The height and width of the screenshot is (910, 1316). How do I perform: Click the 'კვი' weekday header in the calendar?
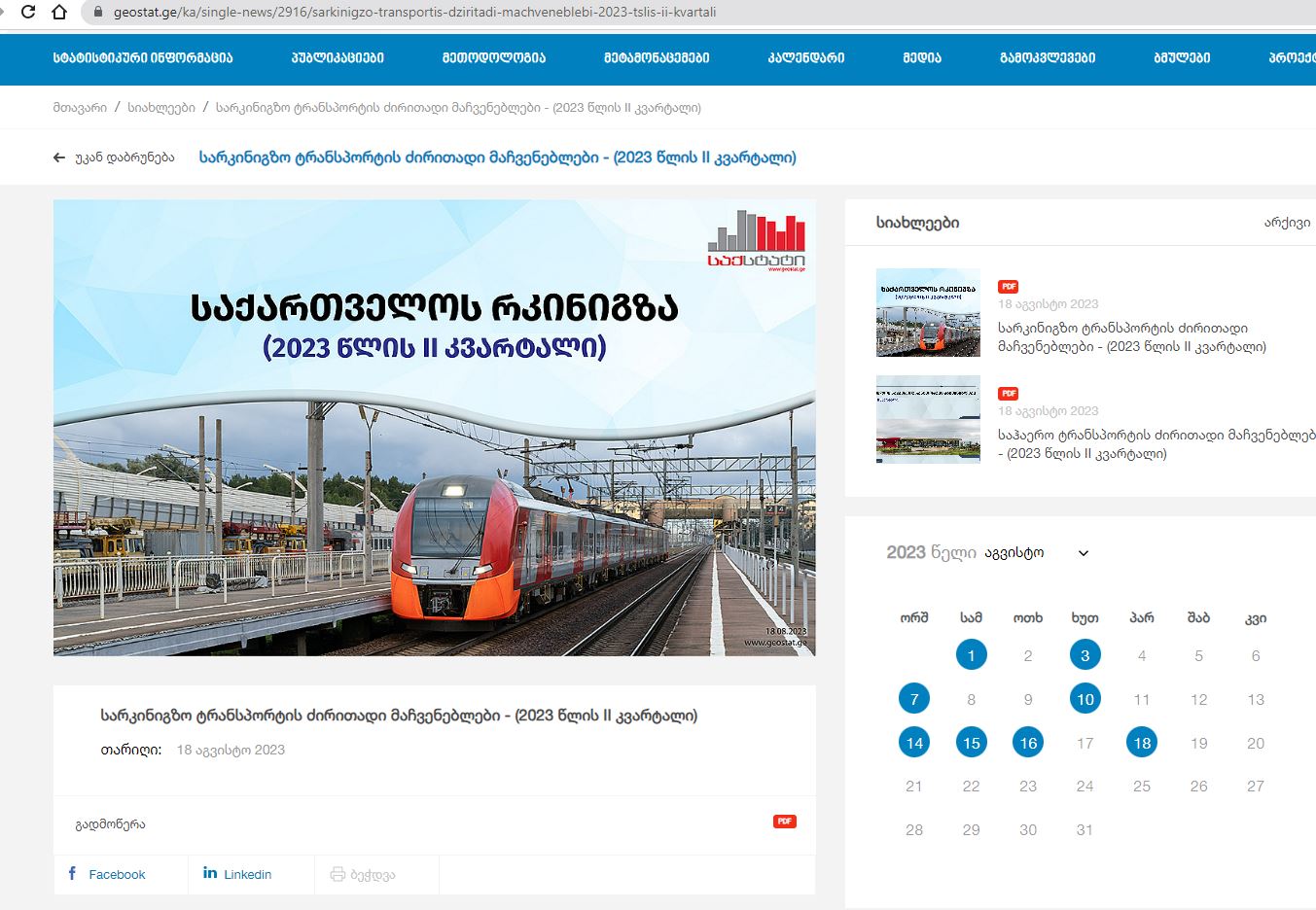tap(1256, 617)
